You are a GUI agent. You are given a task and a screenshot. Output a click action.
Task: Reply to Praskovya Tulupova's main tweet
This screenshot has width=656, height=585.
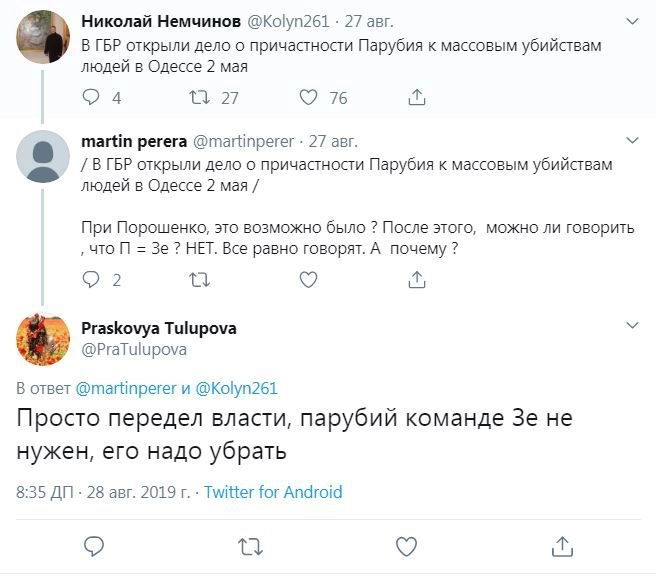(94, 546)
